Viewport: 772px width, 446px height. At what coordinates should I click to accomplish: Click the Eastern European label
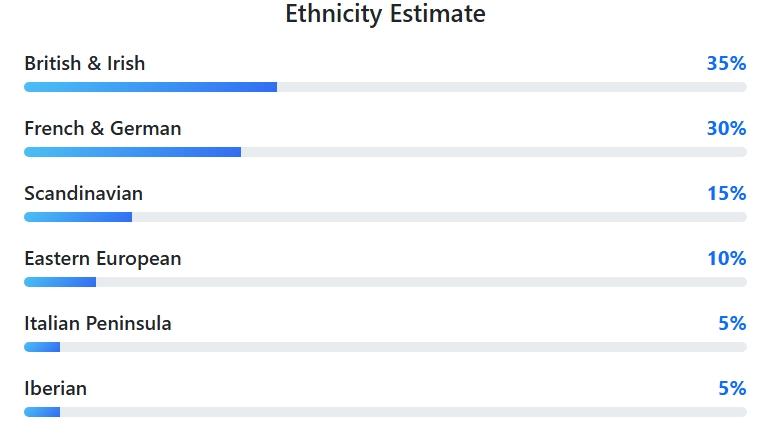coord(103,258)
